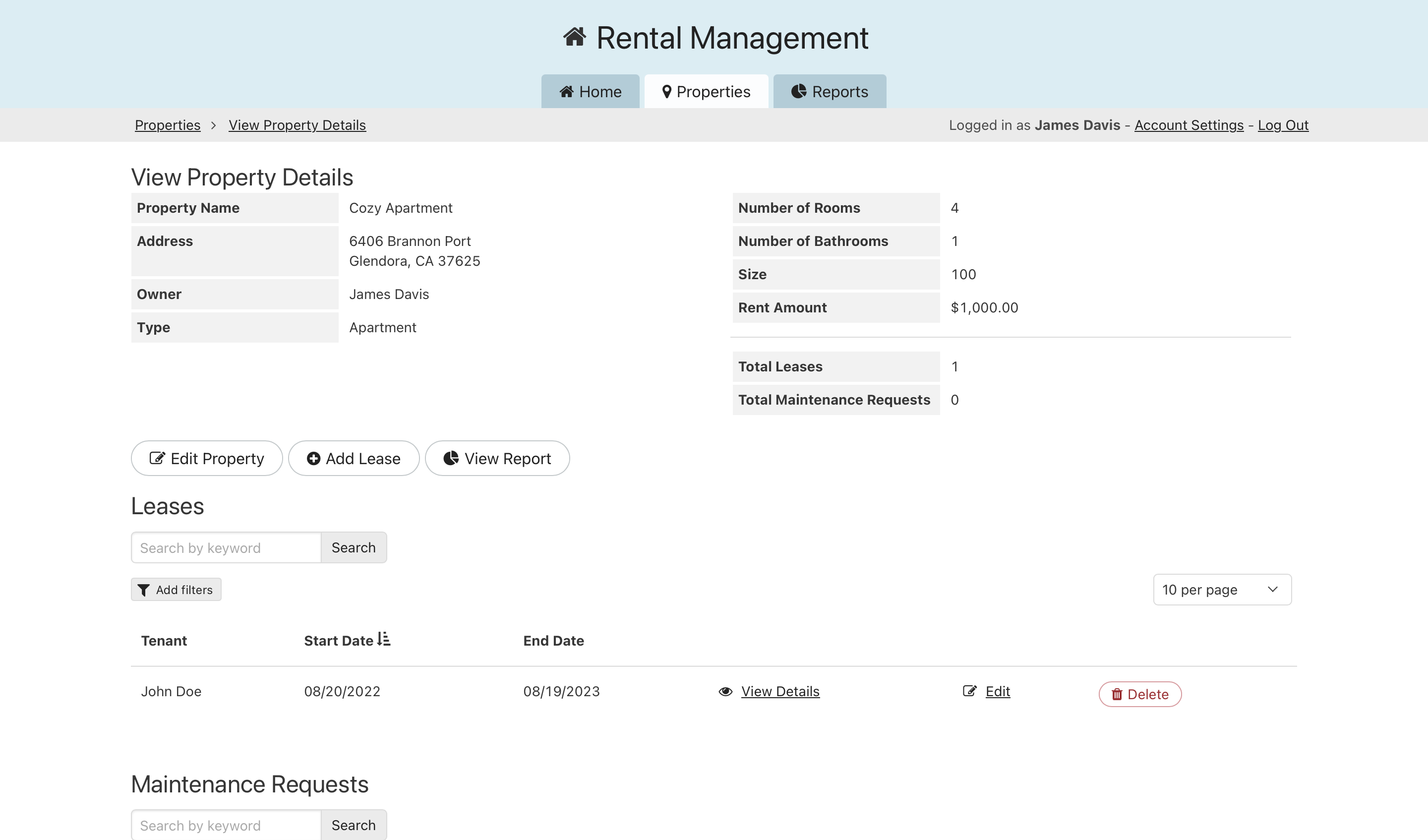This screenshot has width=1428, height=840.
Task: Delete John Doe's lease
Action: point(1139,694)
